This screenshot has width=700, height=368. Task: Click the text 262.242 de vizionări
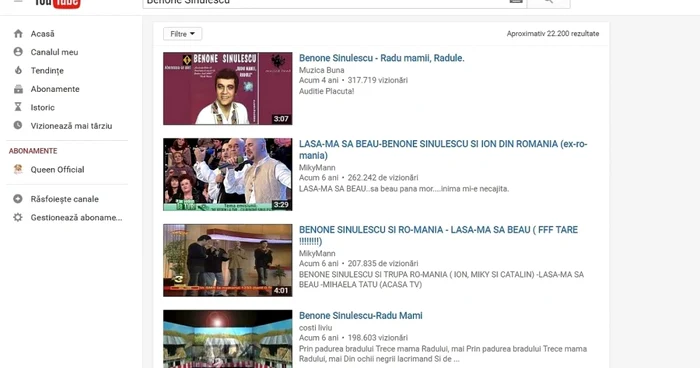pyautogui.click(x=383, y=178)
